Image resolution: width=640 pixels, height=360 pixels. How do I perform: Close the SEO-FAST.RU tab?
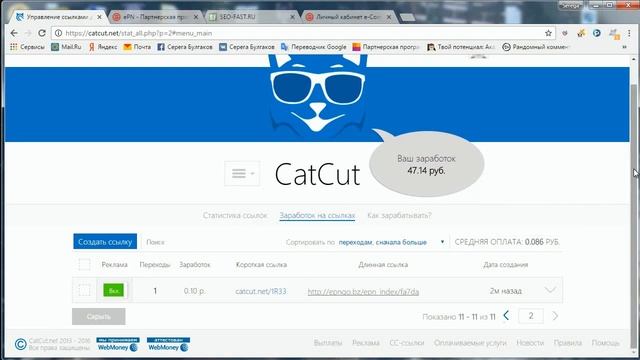(x=292, y=17)
